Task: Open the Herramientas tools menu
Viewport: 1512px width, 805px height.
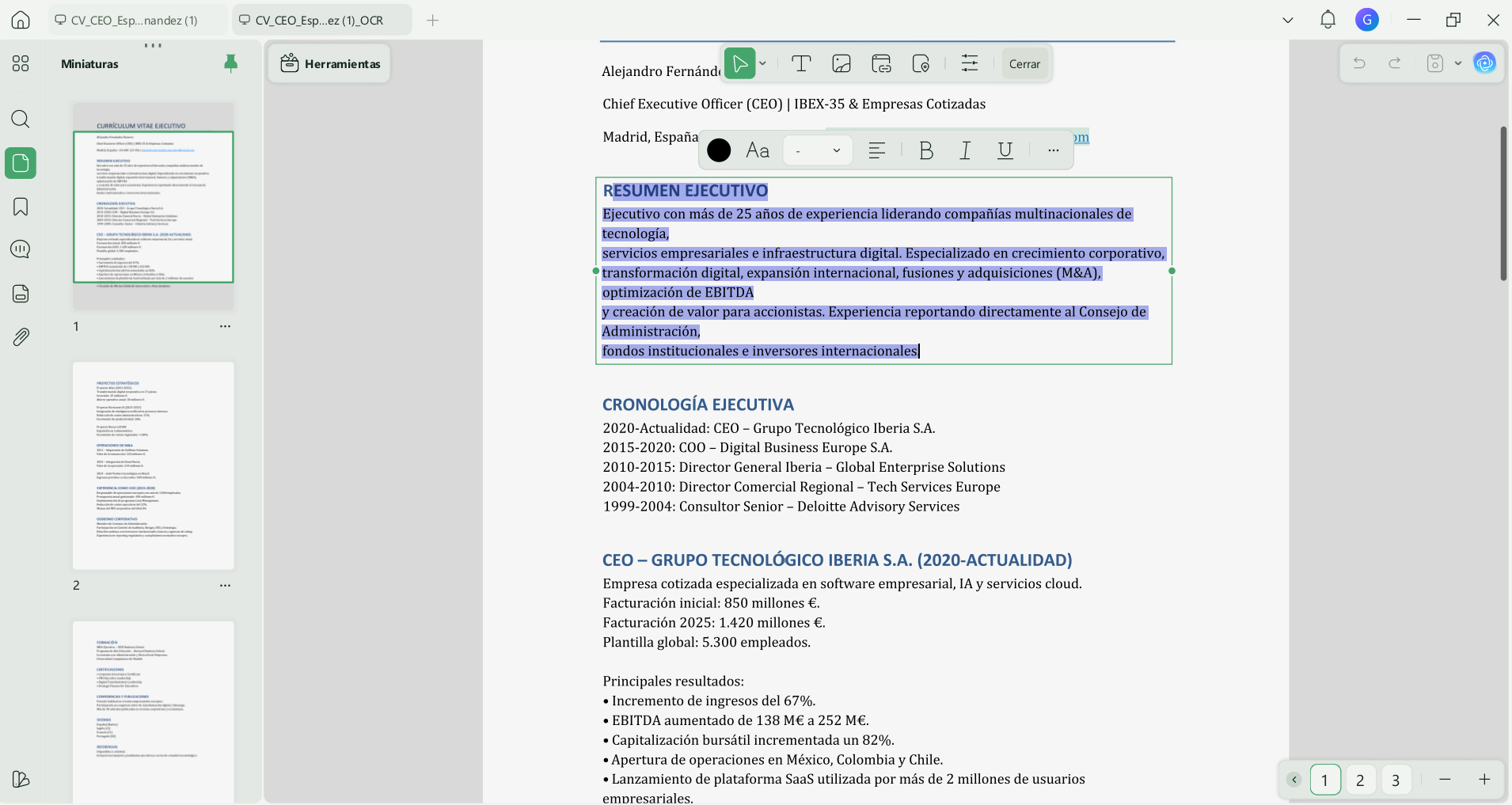Action: click(x=330, y=63)
